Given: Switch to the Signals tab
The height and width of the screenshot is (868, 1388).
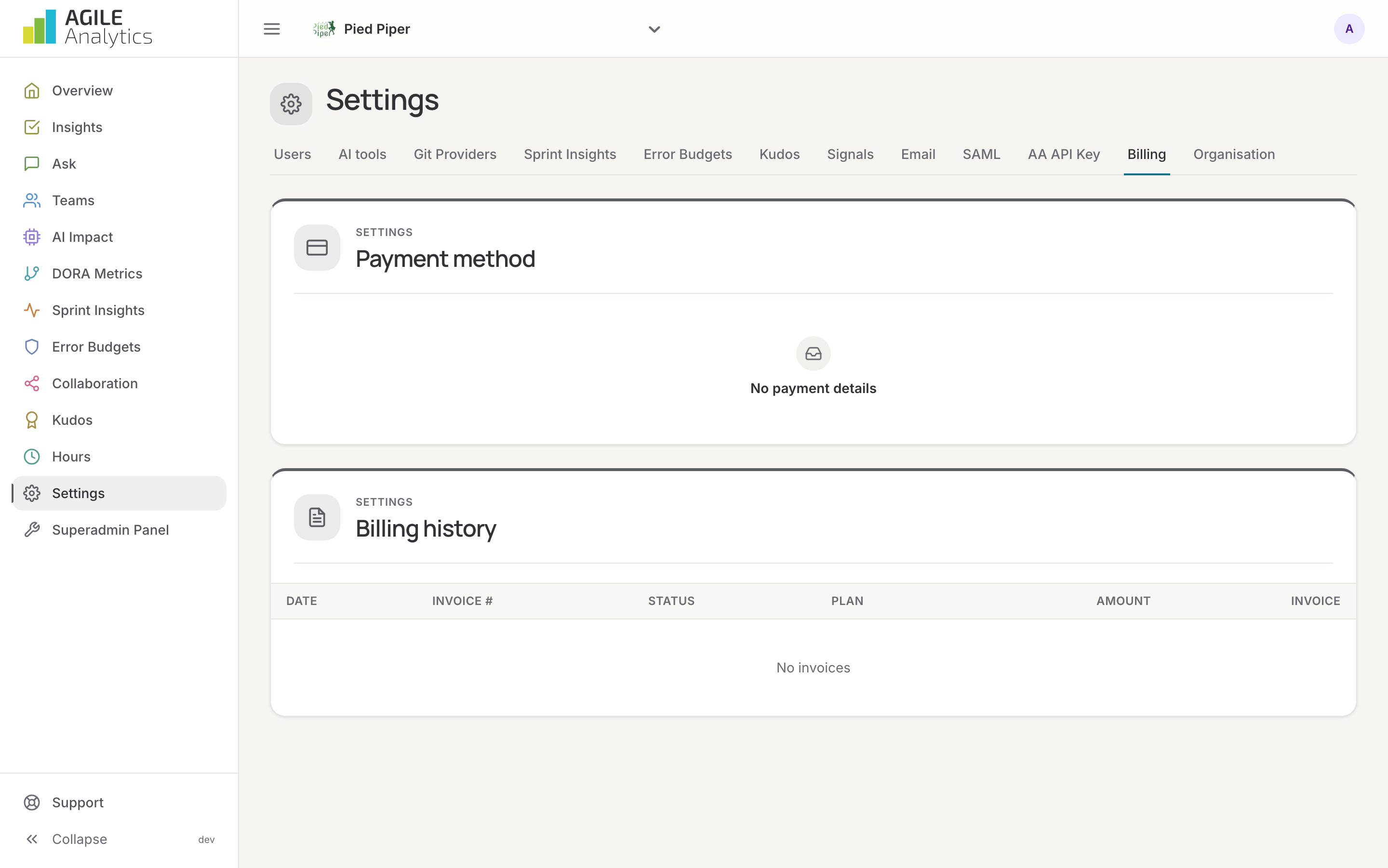Looking at the screenshot, I should click(x=850, y=155).
